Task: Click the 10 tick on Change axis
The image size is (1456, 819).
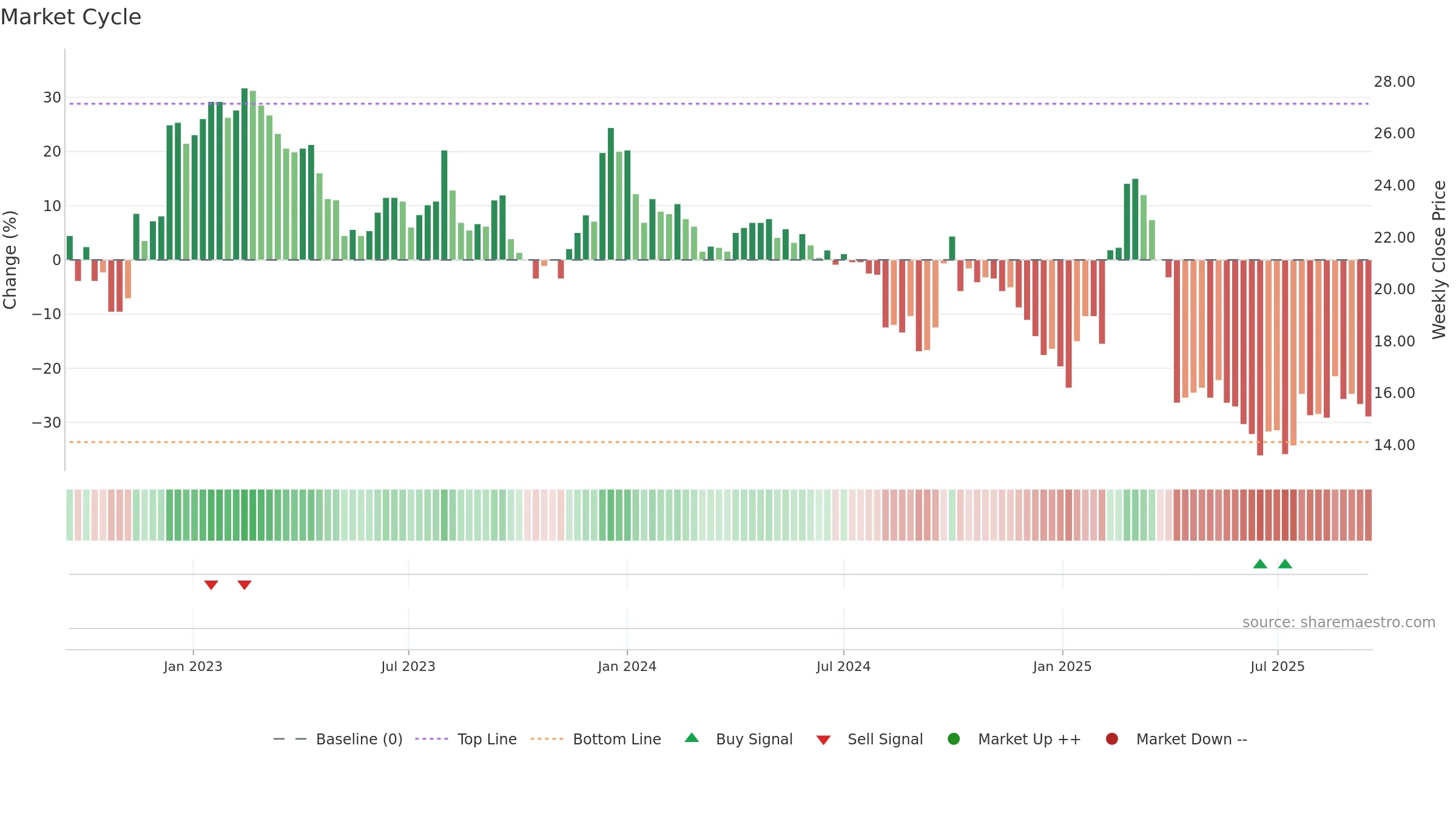Action: coord(52,206)
